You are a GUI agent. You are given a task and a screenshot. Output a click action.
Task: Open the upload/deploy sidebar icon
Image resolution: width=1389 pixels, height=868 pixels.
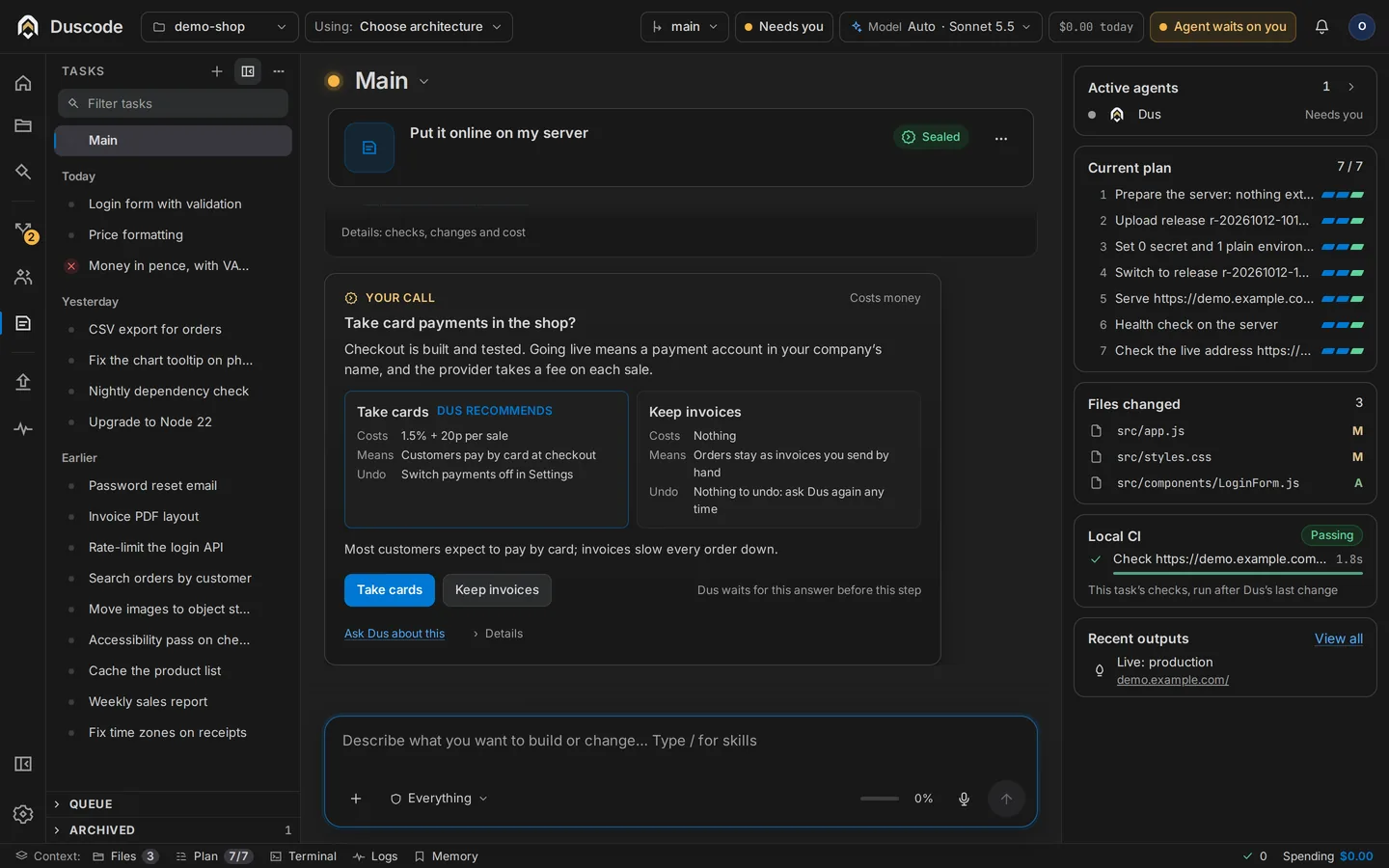click(23, 382)
